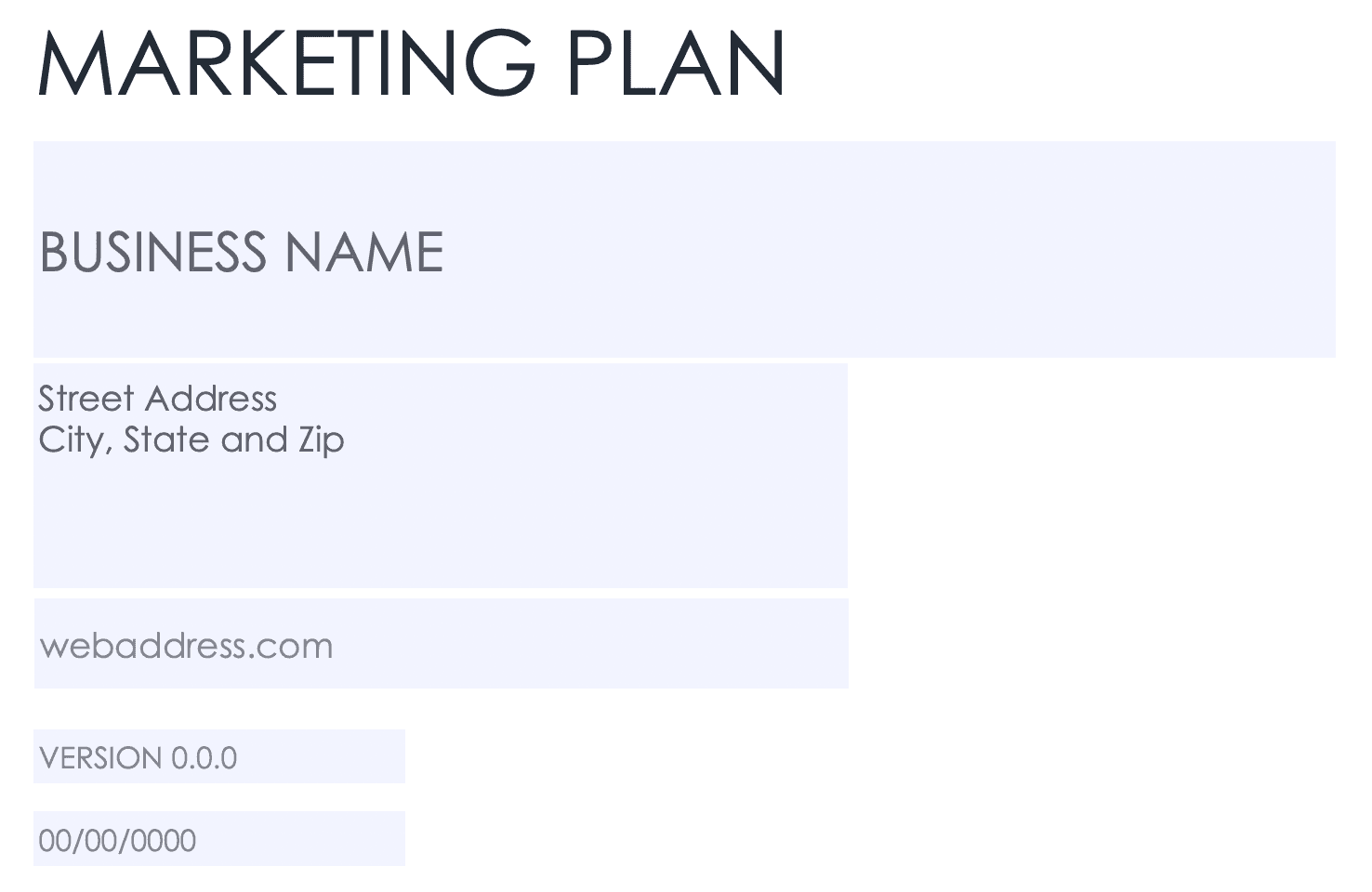1372x892 pixels.
Task: Click the word City in the address block
Action: tap(73, 439)
